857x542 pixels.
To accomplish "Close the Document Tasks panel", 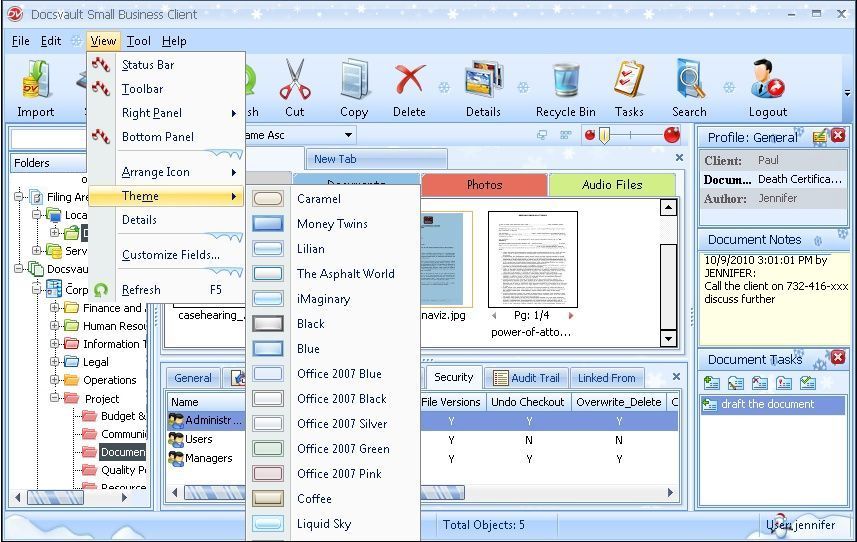I will pos(838,358).
